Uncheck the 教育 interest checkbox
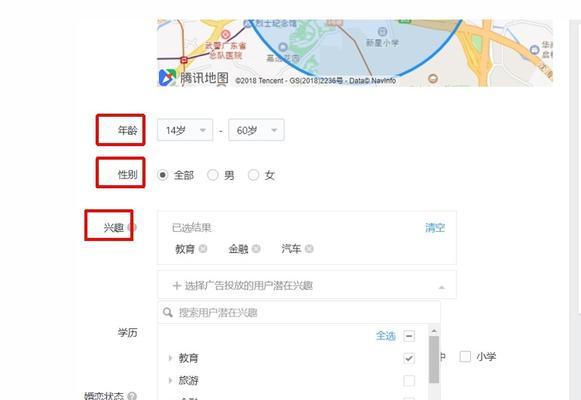 pos(409,358)
